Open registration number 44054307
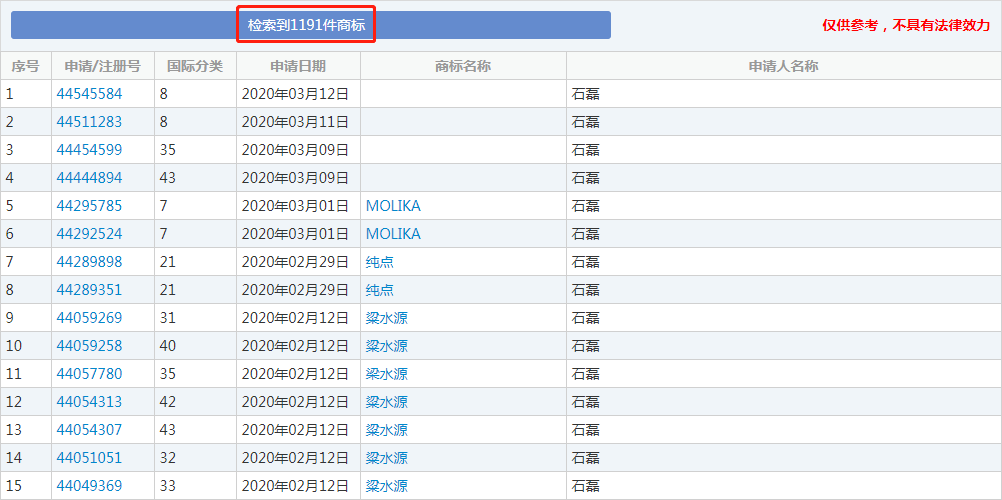 [89, 430]
